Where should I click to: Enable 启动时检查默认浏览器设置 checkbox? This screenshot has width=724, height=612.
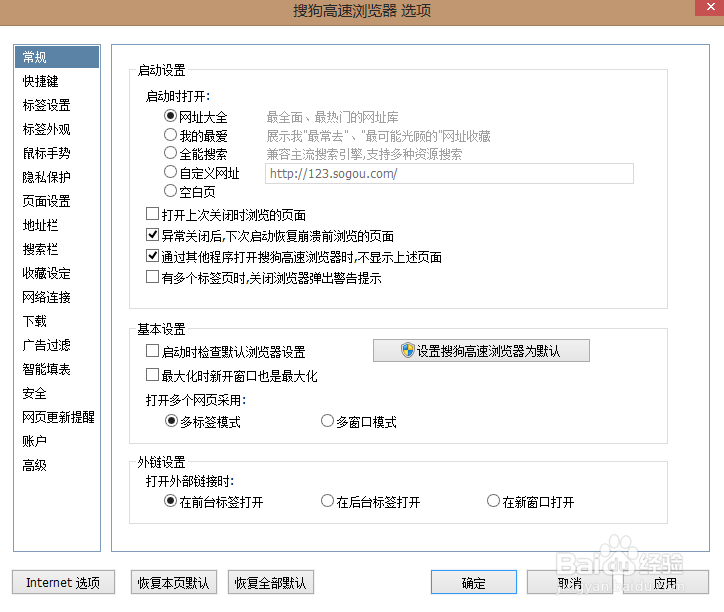(152, 351)
